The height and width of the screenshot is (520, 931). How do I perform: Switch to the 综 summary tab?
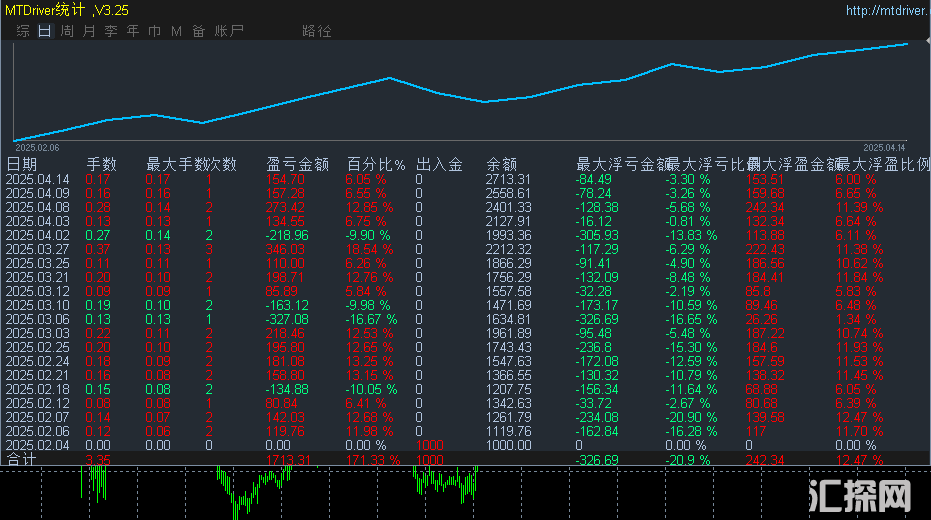click(23, 31)
